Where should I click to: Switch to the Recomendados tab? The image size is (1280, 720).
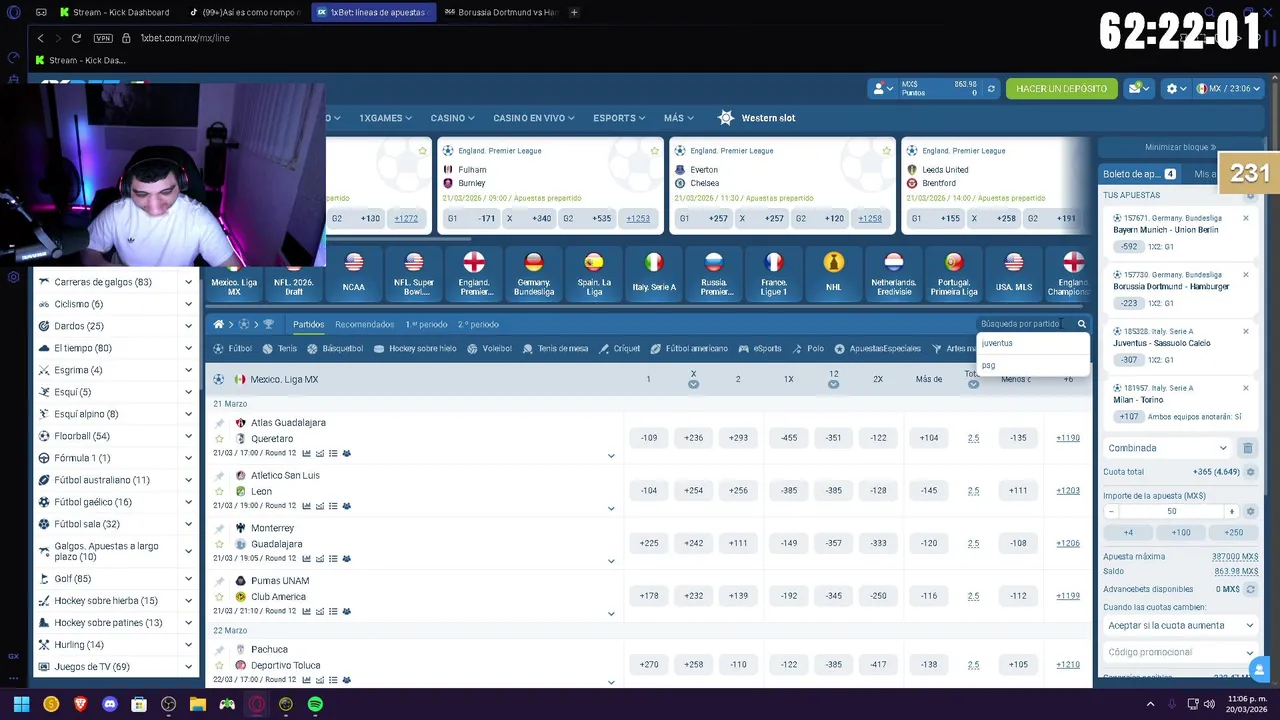364,324
